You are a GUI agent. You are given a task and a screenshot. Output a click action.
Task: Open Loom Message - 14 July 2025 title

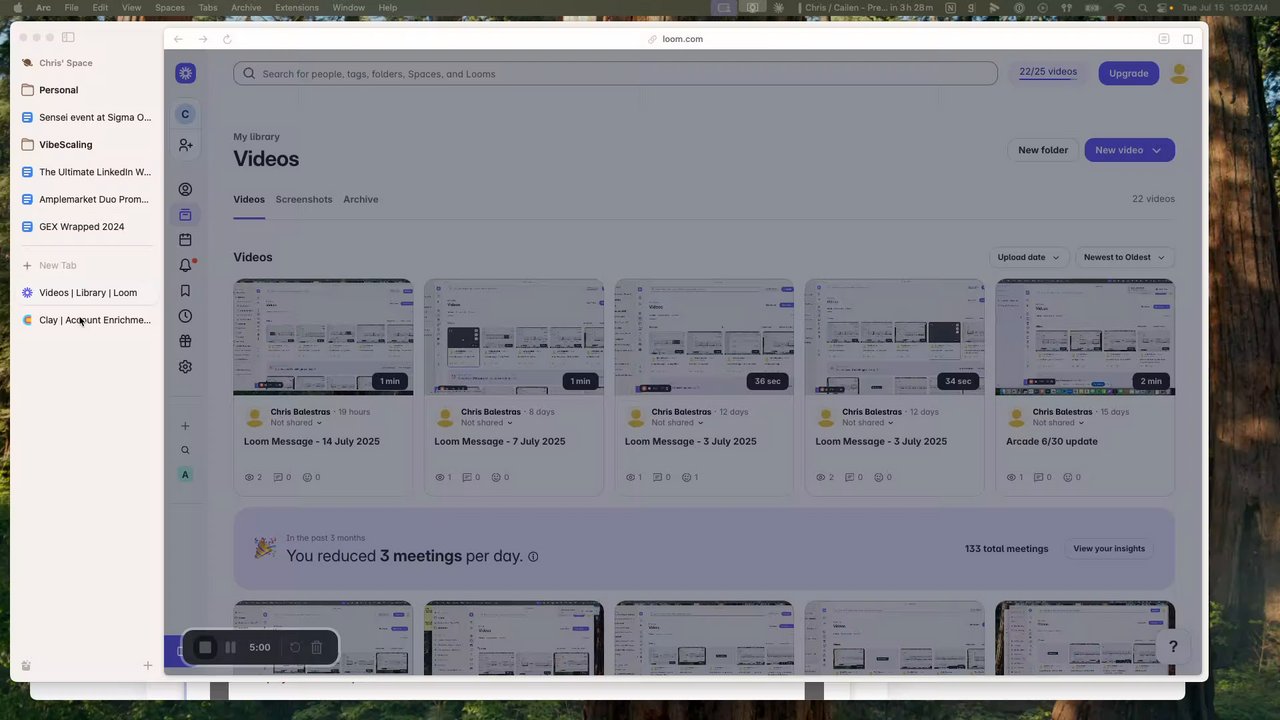click(x=312, y=441)
